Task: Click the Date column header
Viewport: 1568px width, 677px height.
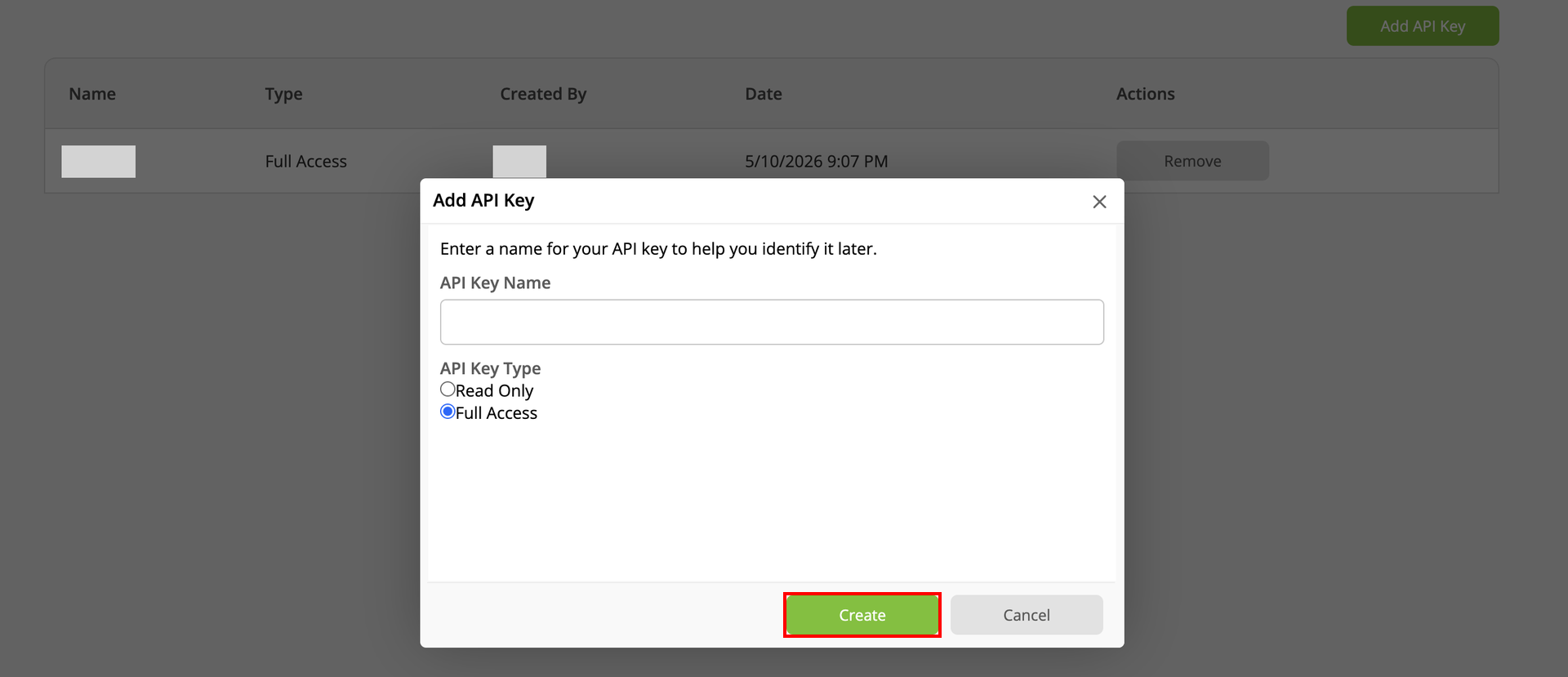Action: coord(764,94)
